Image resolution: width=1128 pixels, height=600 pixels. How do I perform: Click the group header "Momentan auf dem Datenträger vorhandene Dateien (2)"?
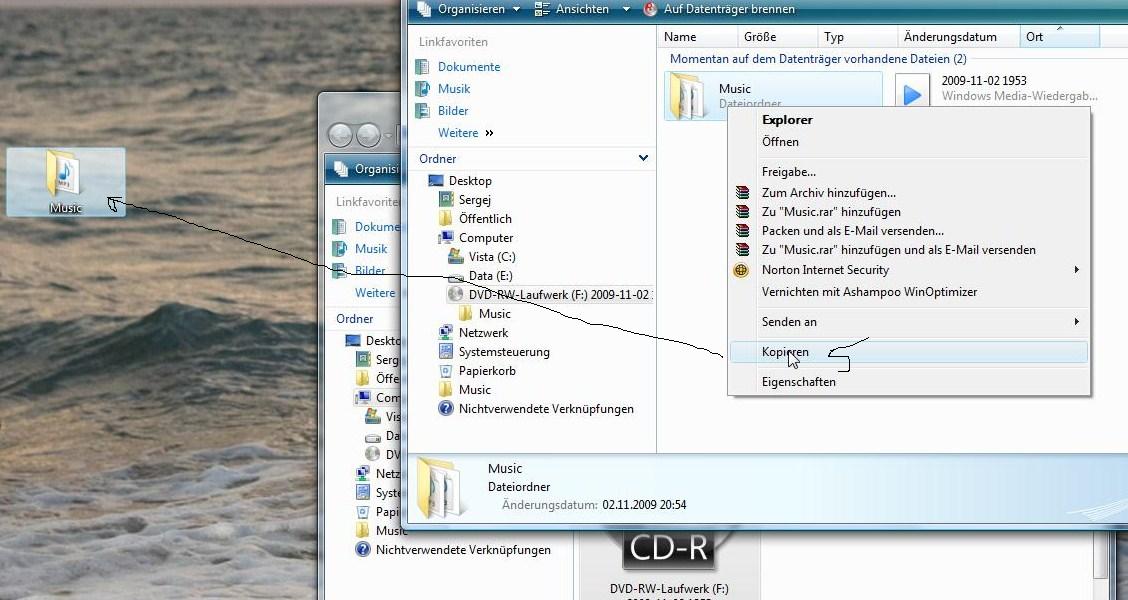818,59
